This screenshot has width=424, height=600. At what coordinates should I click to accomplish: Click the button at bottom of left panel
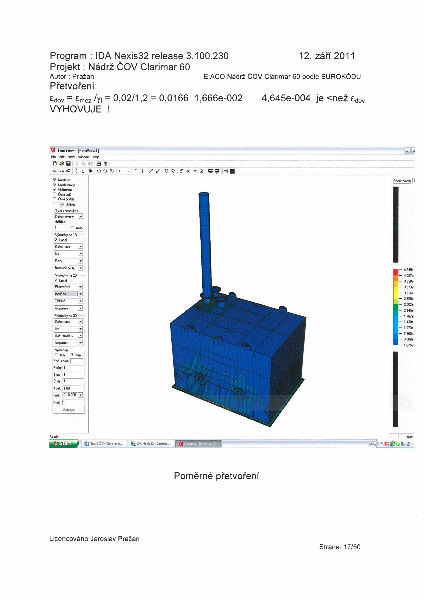tap(68, 409)
